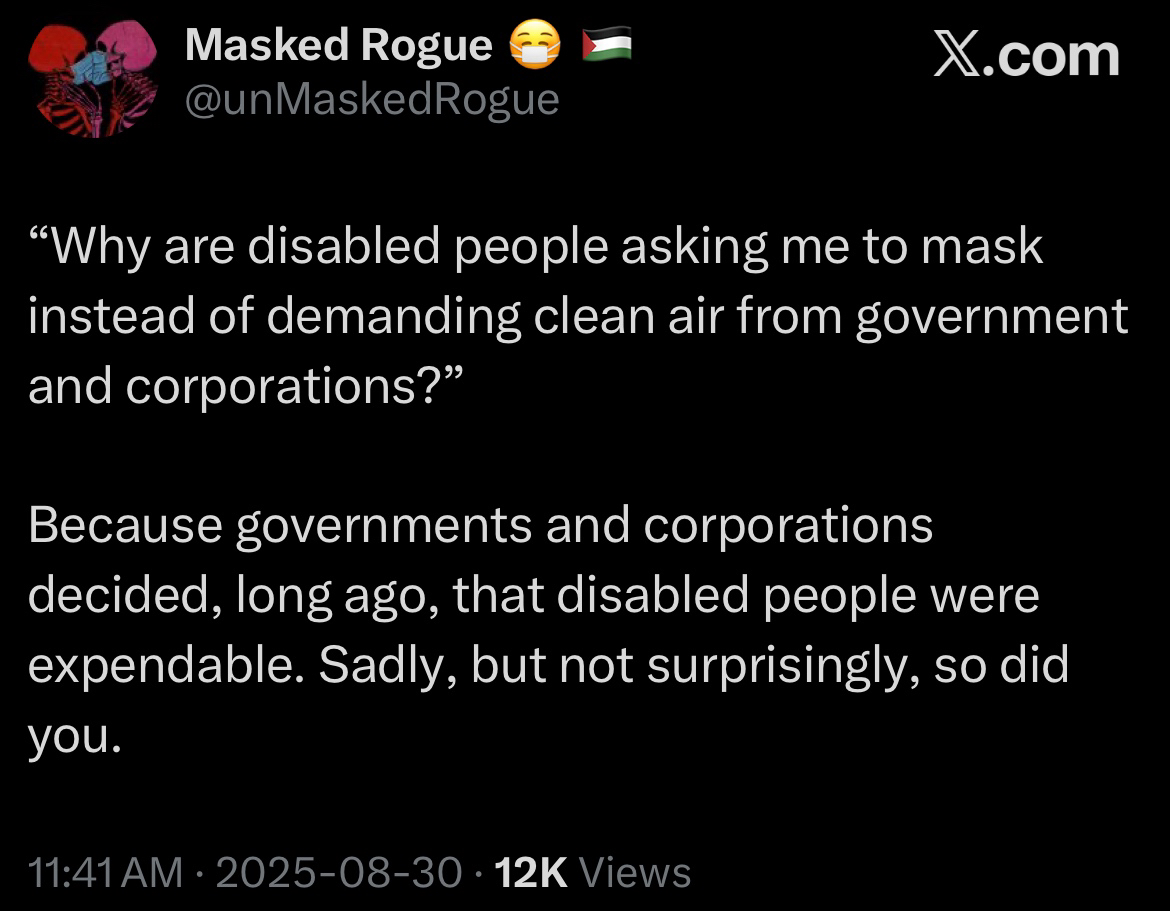Click the face mask emoji beside the name
This screenshot has height=911, width=1170.
535,46
